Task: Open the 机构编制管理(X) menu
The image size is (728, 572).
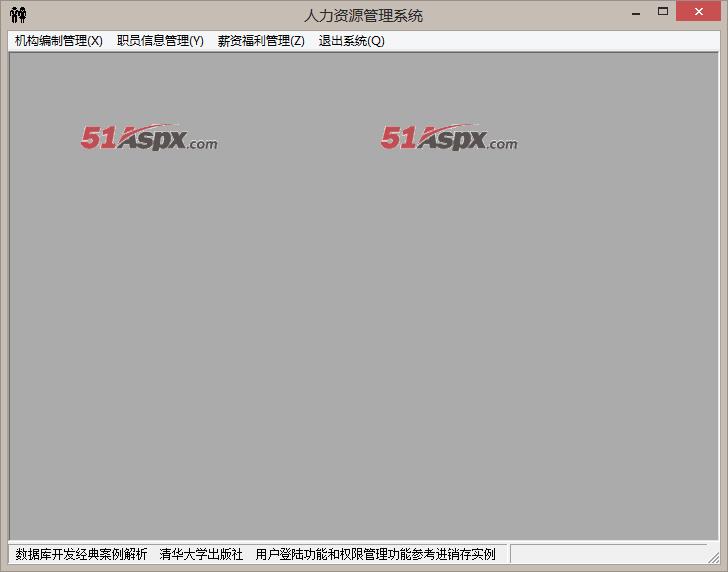Action: pyautogui.click(x=58, y=41)
